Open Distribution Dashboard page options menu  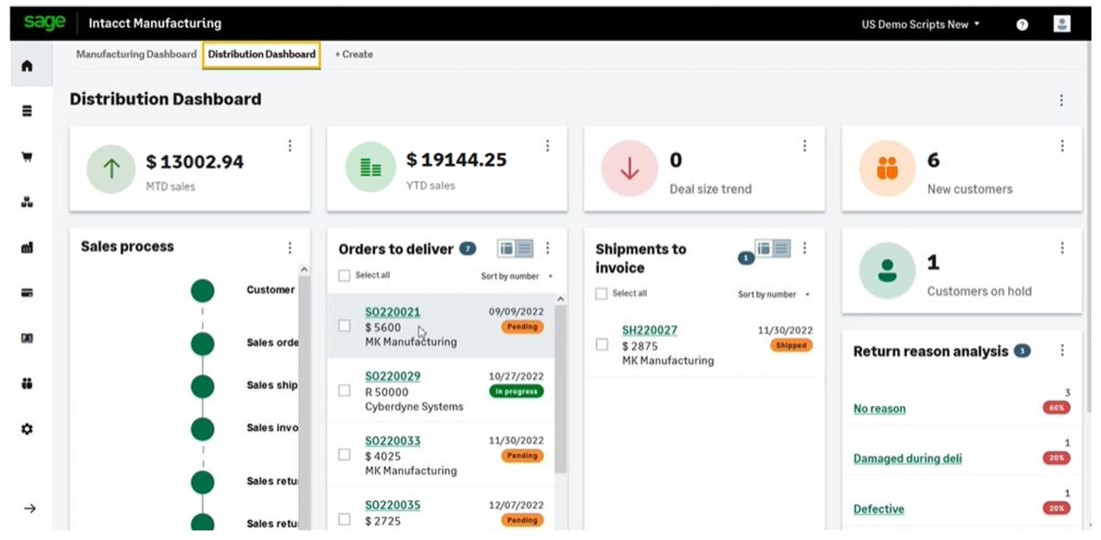(x=1061, y=100)
